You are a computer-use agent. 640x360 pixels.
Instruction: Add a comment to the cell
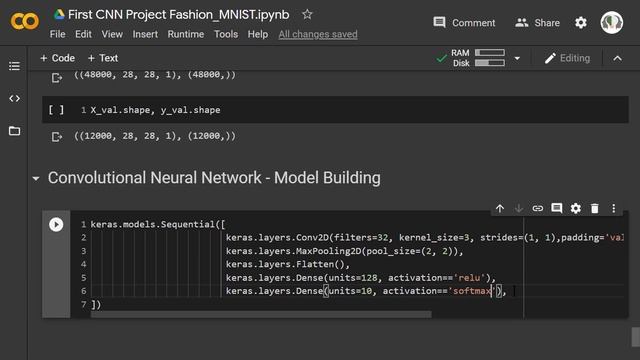[x=557, y=209]
